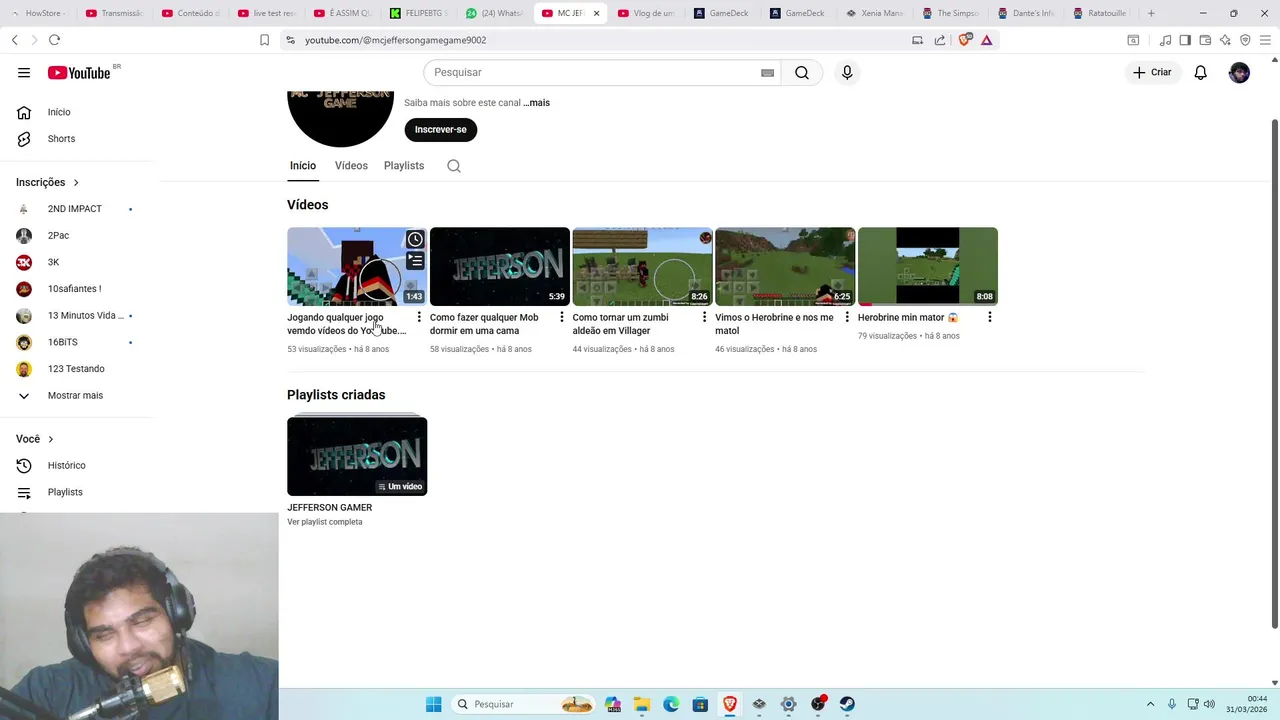Click the page vertical scrollbar
The height and width of the screenshot is (720, 1280).
pos(1274,375)
